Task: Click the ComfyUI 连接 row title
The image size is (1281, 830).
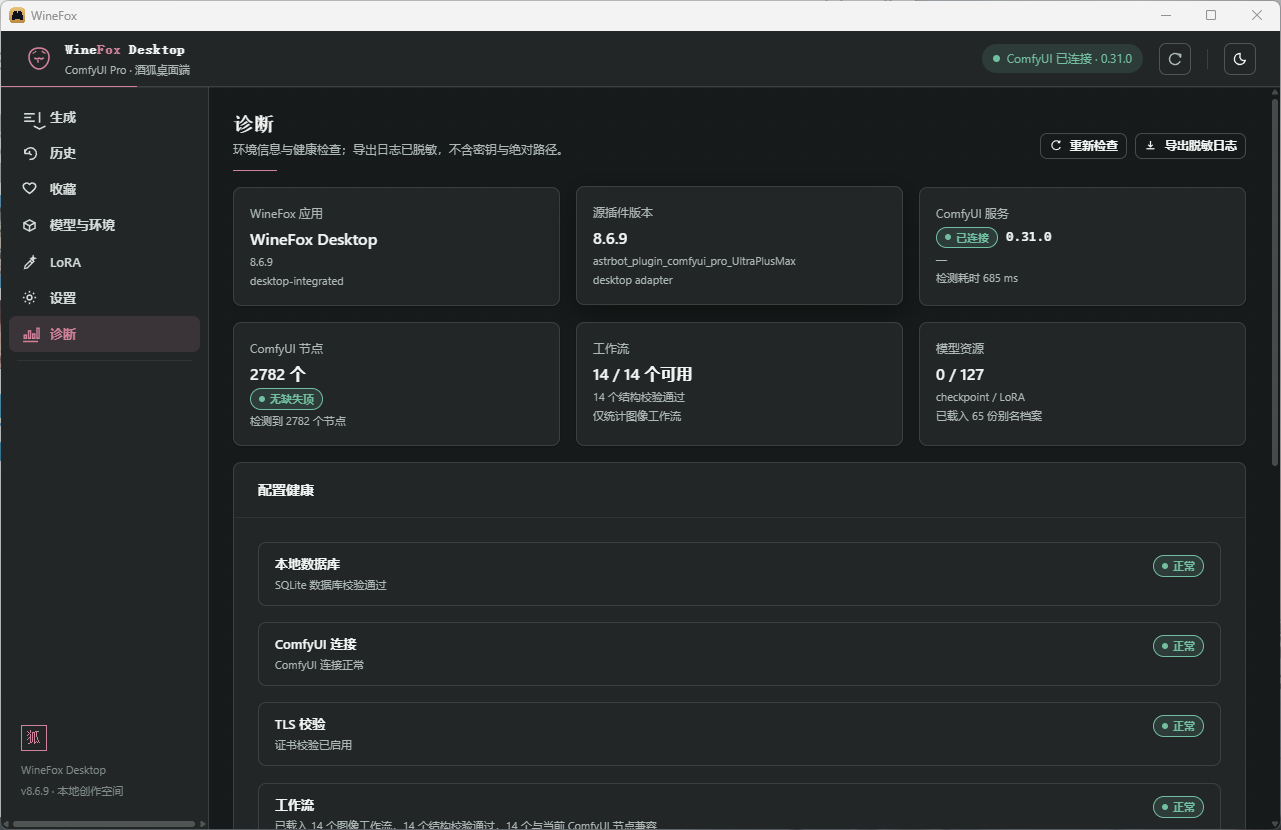Action: [x=315, y=644]
